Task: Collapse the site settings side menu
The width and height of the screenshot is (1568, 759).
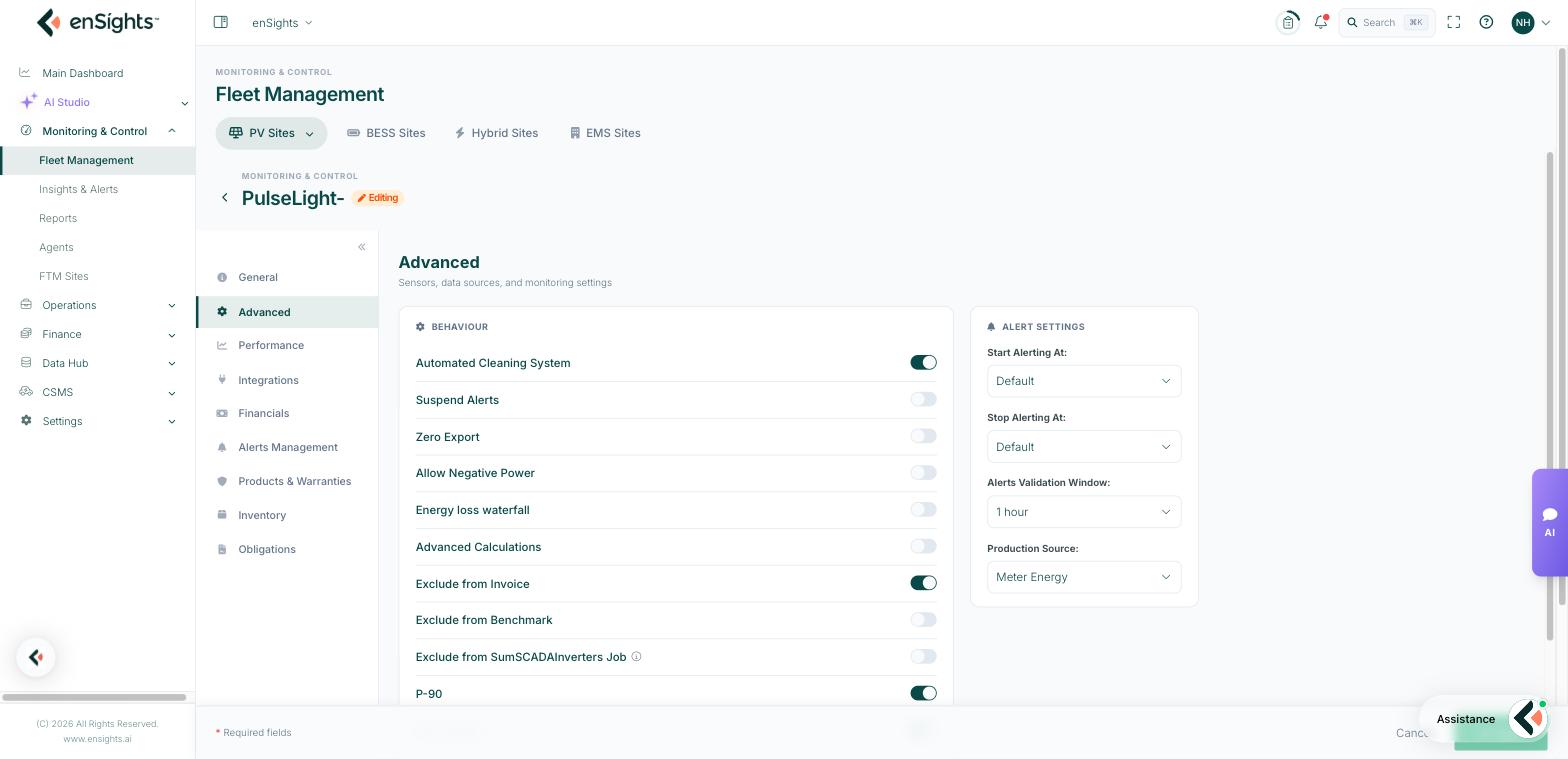Action: pyautogui.click(x=362, y=247)
